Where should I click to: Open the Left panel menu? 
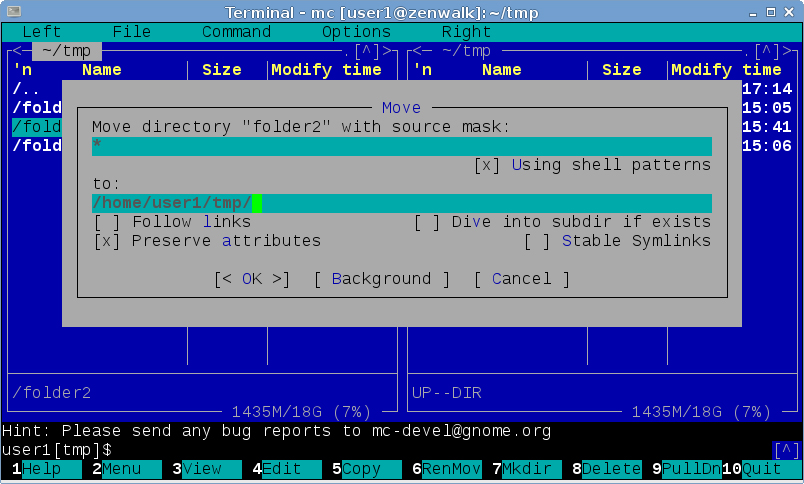41,32
